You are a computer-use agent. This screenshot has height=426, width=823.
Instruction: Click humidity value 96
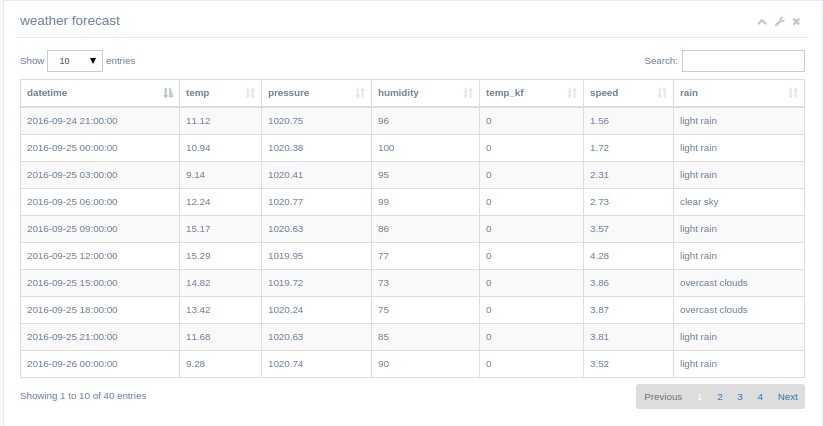(383, 121)
